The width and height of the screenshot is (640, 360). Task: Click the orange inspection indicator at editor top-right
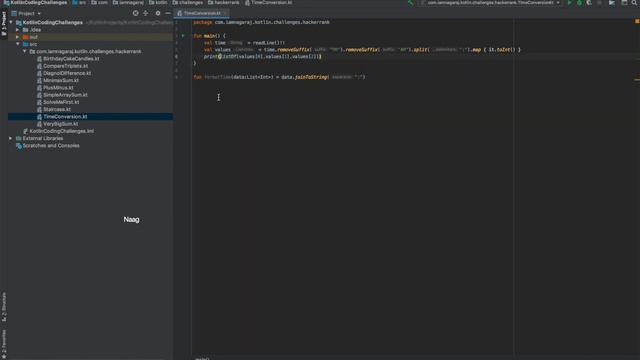pyautogui.click(x=637, y=21)
